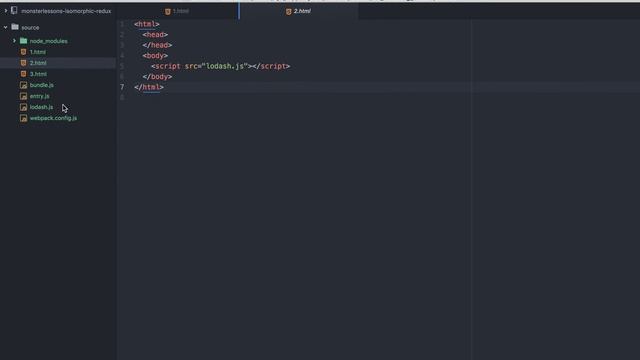Select the 2.html editor tab
The width and height of the screenshot is (640, 360).
(298, 11)
